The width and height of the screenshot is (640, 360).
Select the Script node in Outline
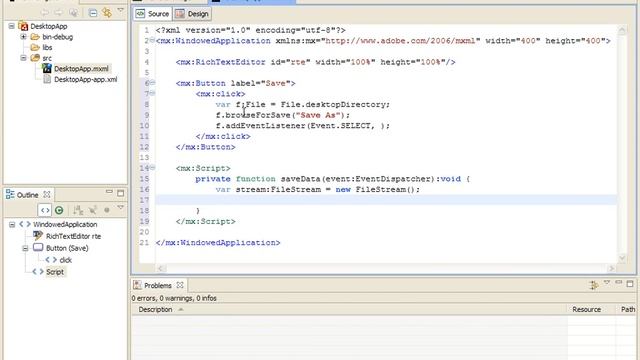(x=55, y=271)
